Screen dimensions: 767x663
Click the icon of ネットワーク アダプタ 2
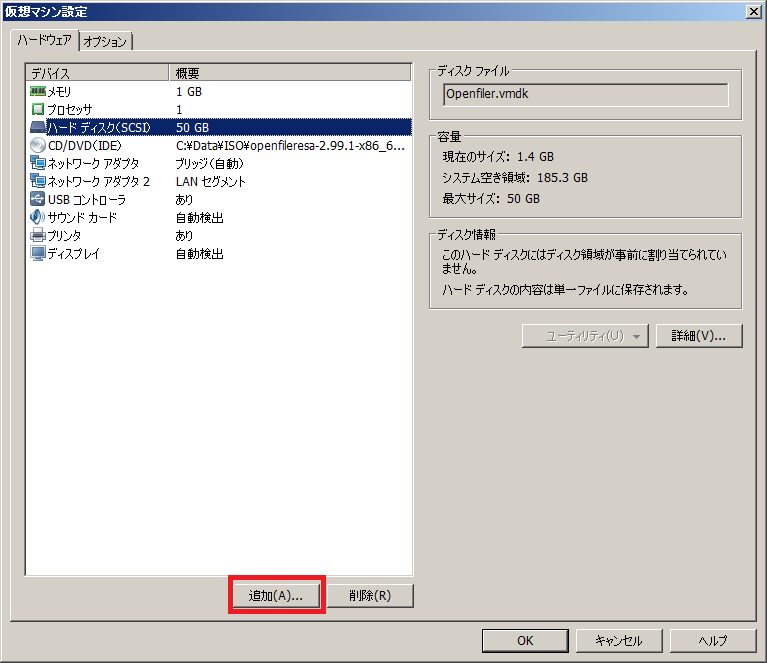pyautogui.click(x=38, y=181)
